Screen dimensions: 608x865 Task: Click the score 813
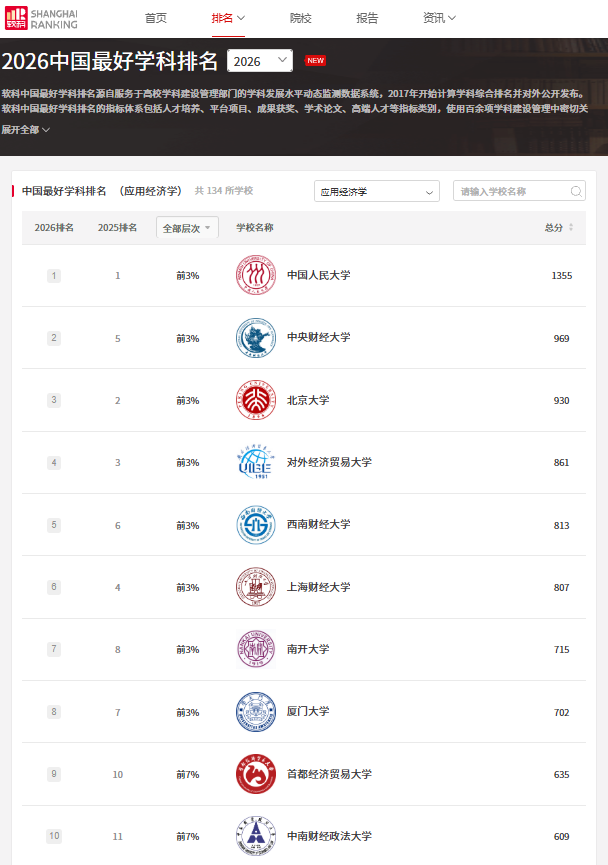[562, 525]
